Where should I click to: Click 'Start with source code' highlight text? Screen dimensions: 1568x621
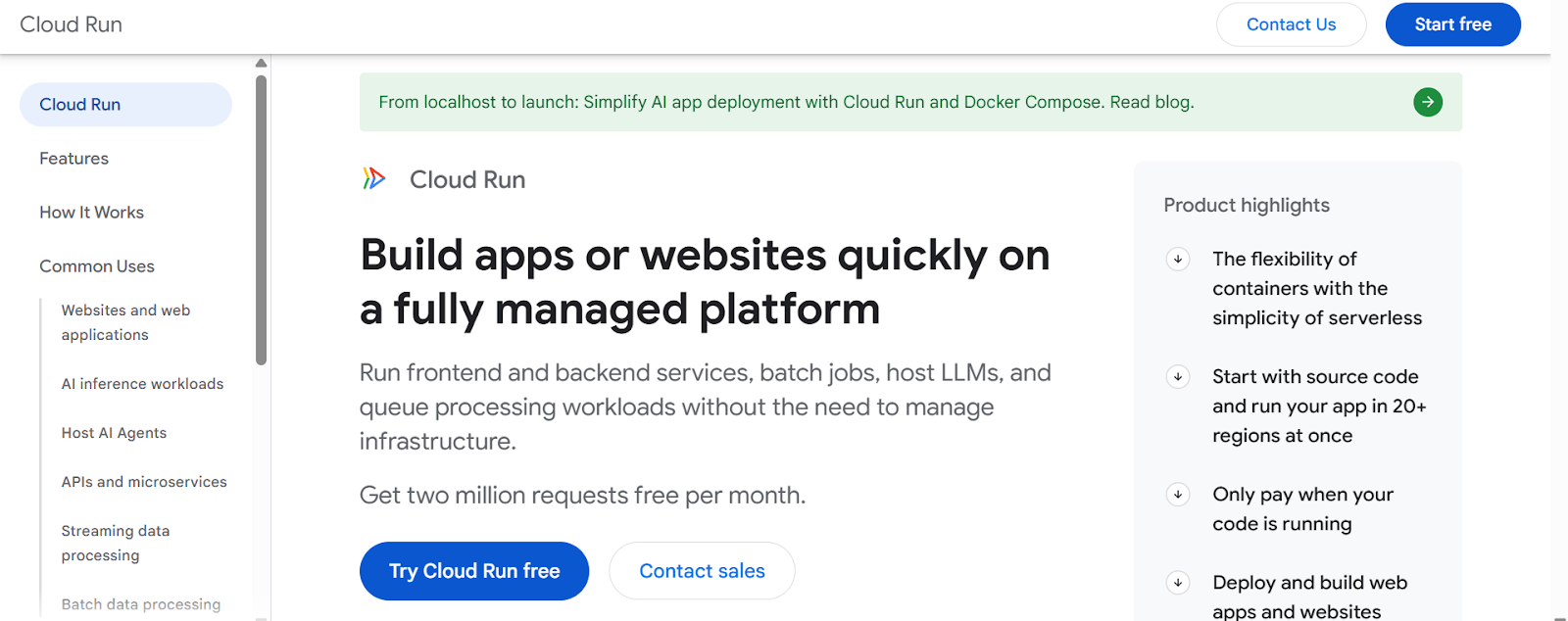click(1319, 406)
